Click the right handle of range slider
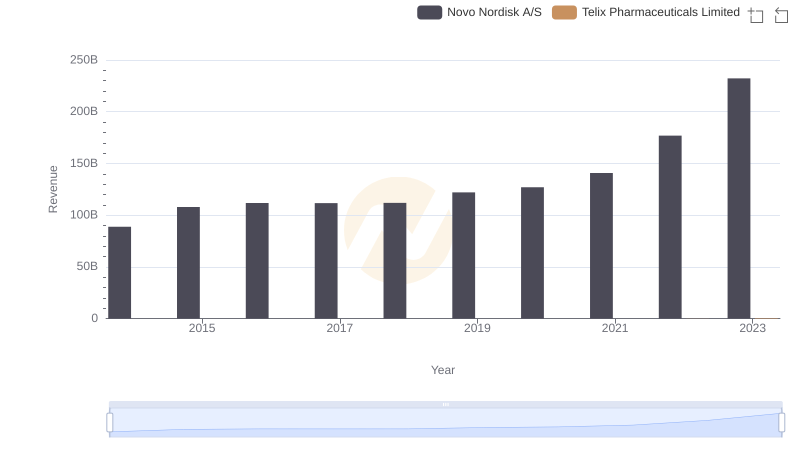The image size is (800, 461). click(781, 423)
